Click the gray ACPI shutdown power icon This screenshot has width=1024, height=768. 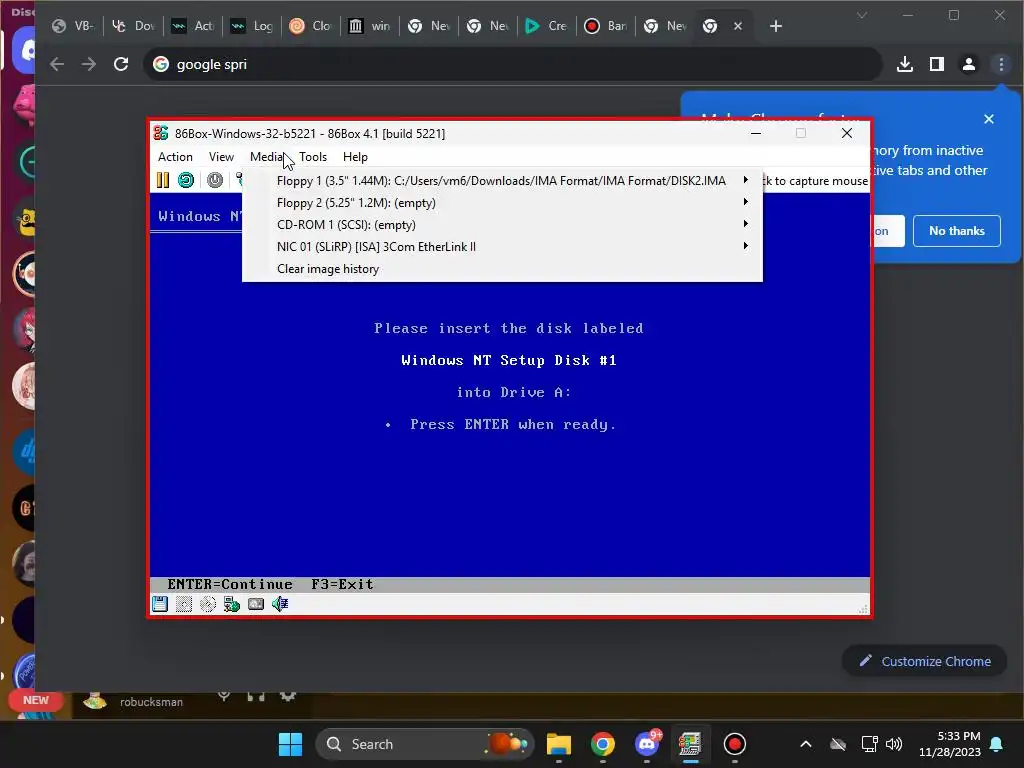coord(215,180)
